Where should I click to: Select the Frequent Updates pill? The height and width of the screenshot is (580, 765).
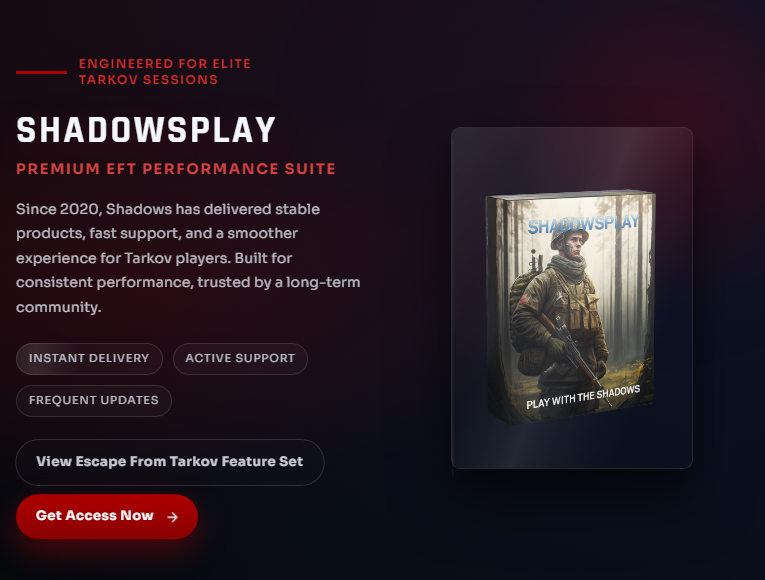(x=94, y=400)
